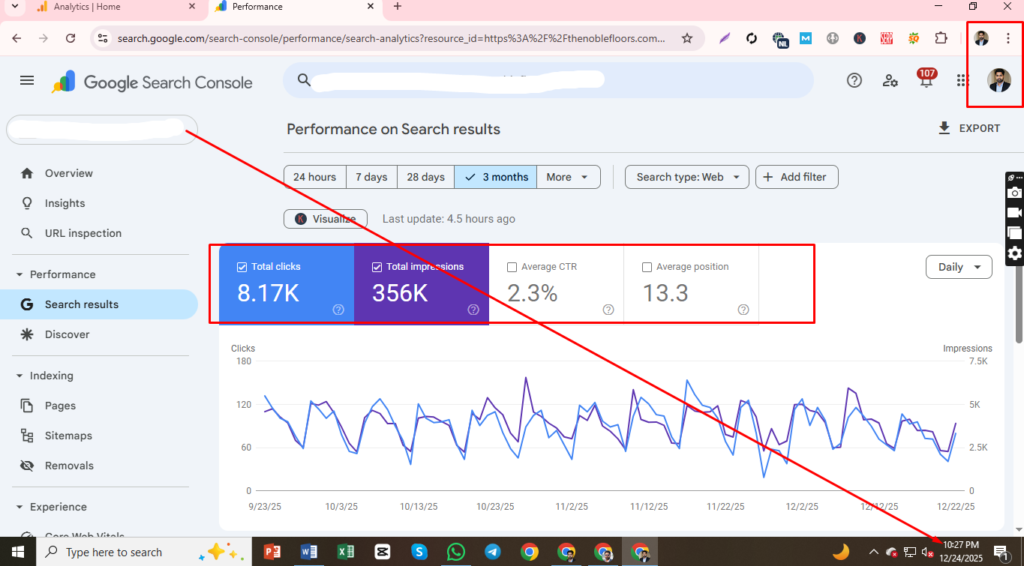Select the 7 days date range

pos(372,177)
